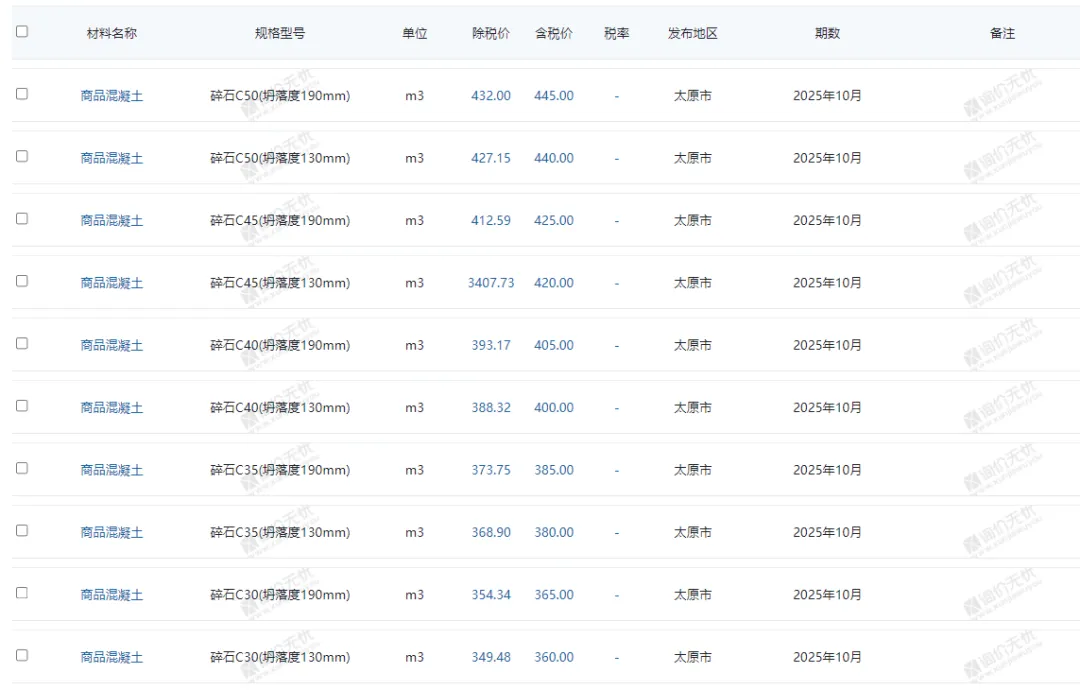1080x690 pixels.
Task: Select spec text 碎石C40(坍落度190mm)
Action: 280,345
